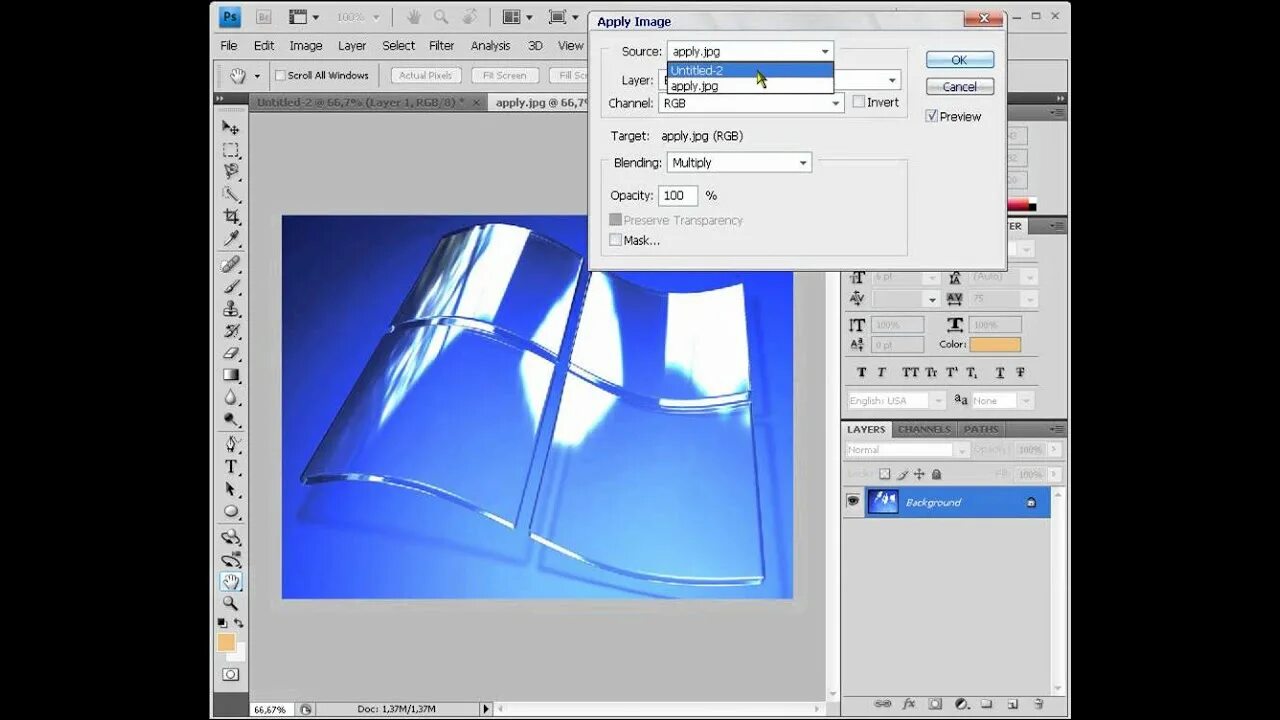Viewport: 1280px width, 720px height.
Task: Toggle Underline in Character panel
Action: (x=1000, y=372)
